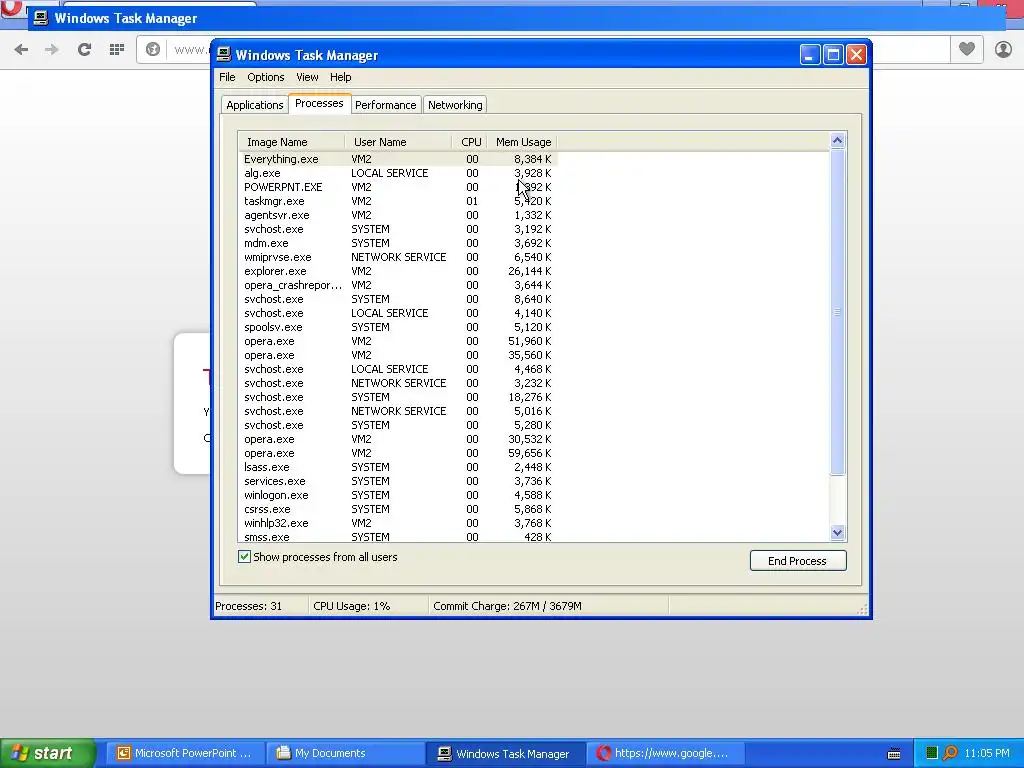
Task: Select the agentsvr.exe process
Action: point(398,215)
